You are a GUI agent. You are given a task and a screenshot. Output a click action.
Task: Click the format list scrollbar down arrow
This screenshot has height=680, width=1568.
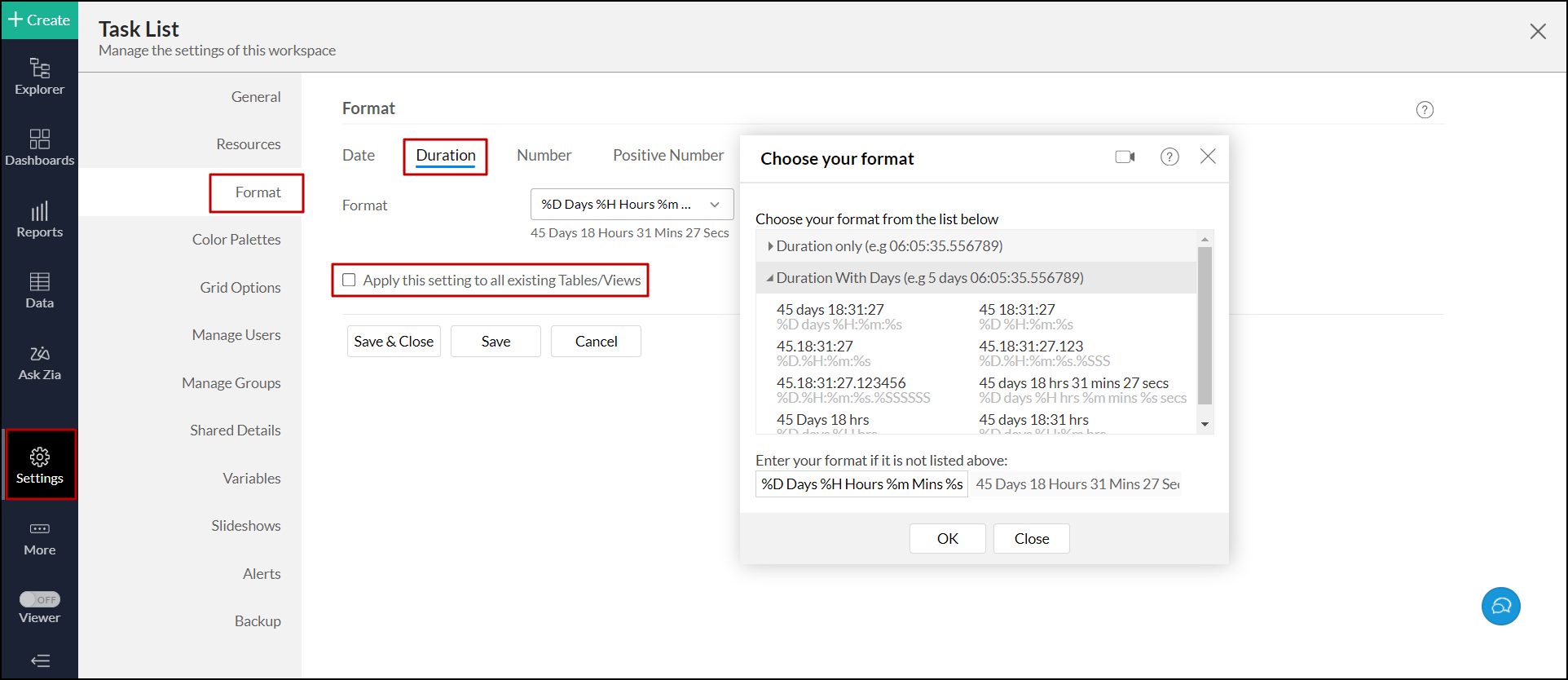pyautogui.click(x=1205, y=424)
